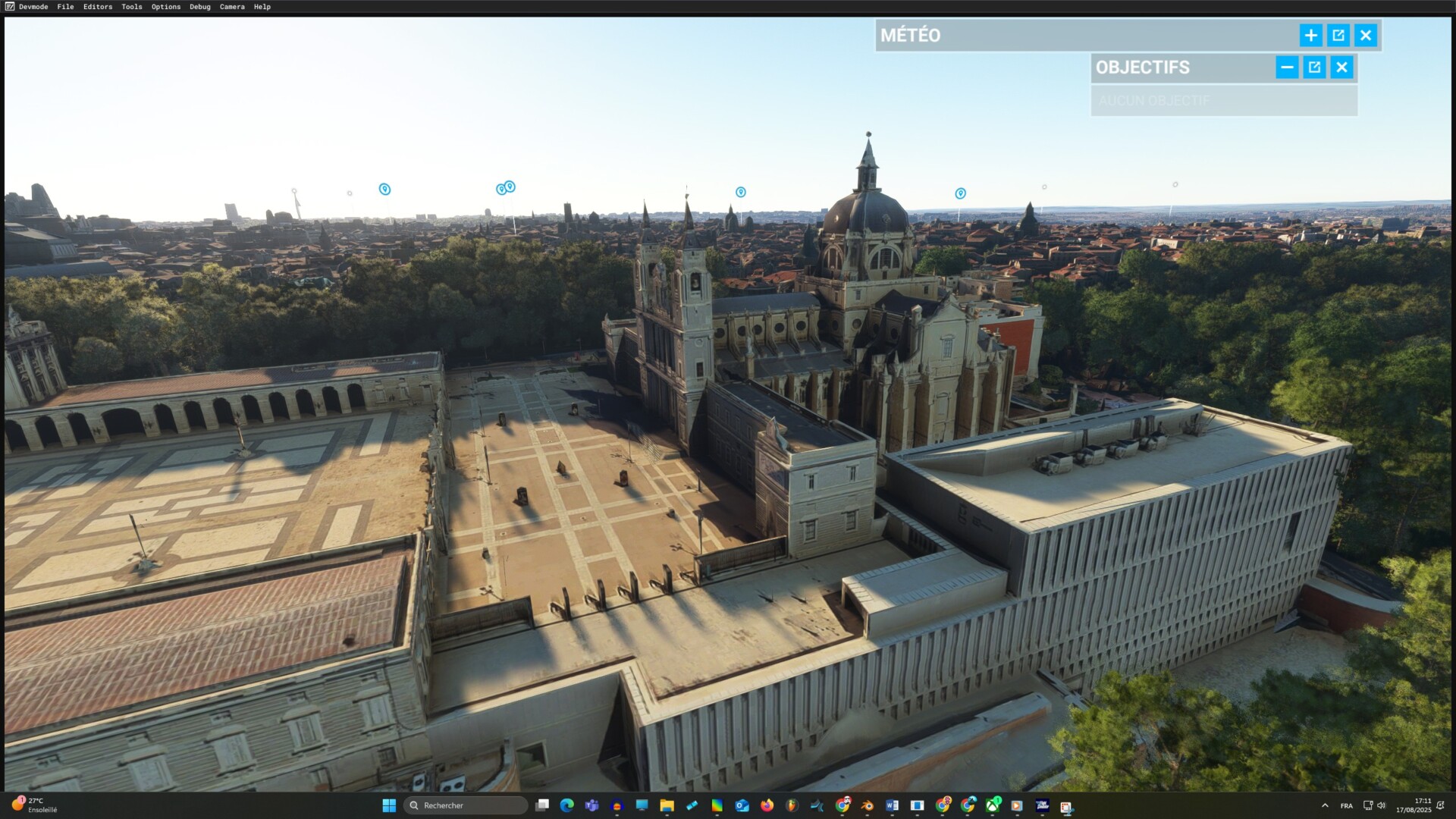Image resolution: width=1456 pixels, height=819 pixels.
Task: Show hidden system tray icons chevron
Action: (x=1325, y=805)
